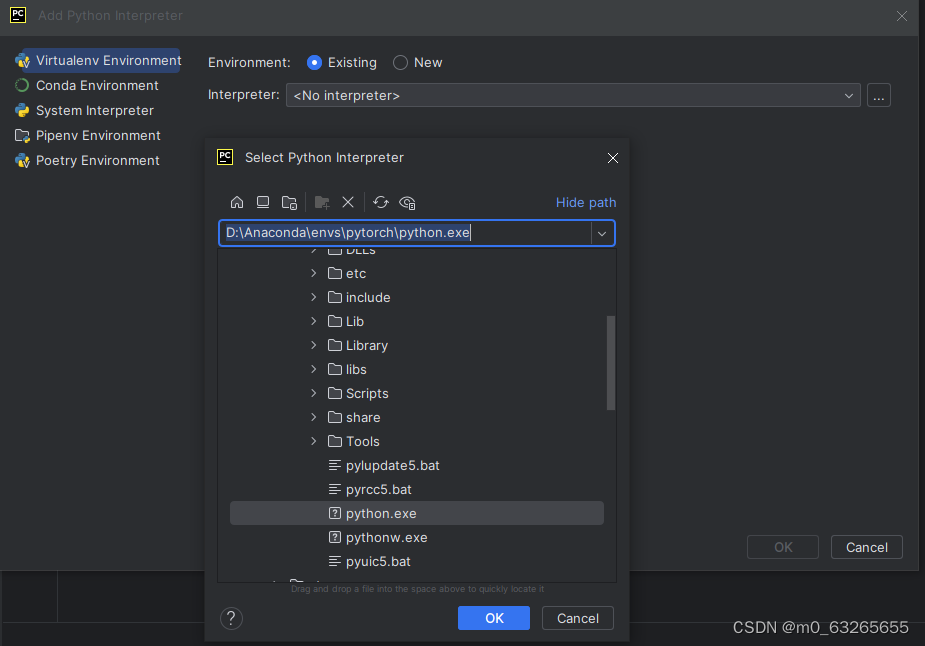Toggle Show Hidden Files eye icon
Screen dimensions: 925x646
tap(408, 202)
